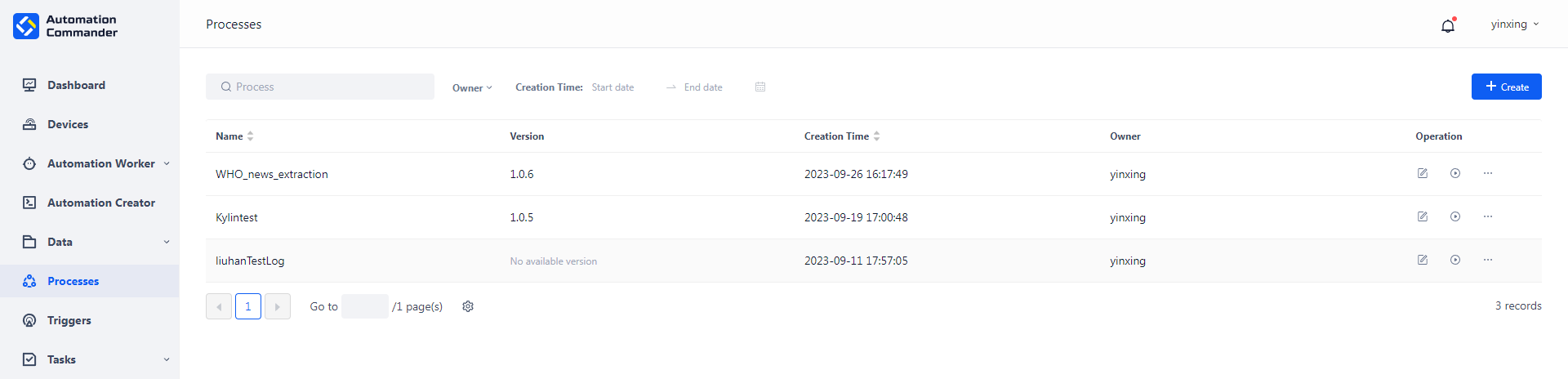The height and width of the screenshot is (379, 1568).
Task: Open the yinxing user menu
Action: point(1514,25)
